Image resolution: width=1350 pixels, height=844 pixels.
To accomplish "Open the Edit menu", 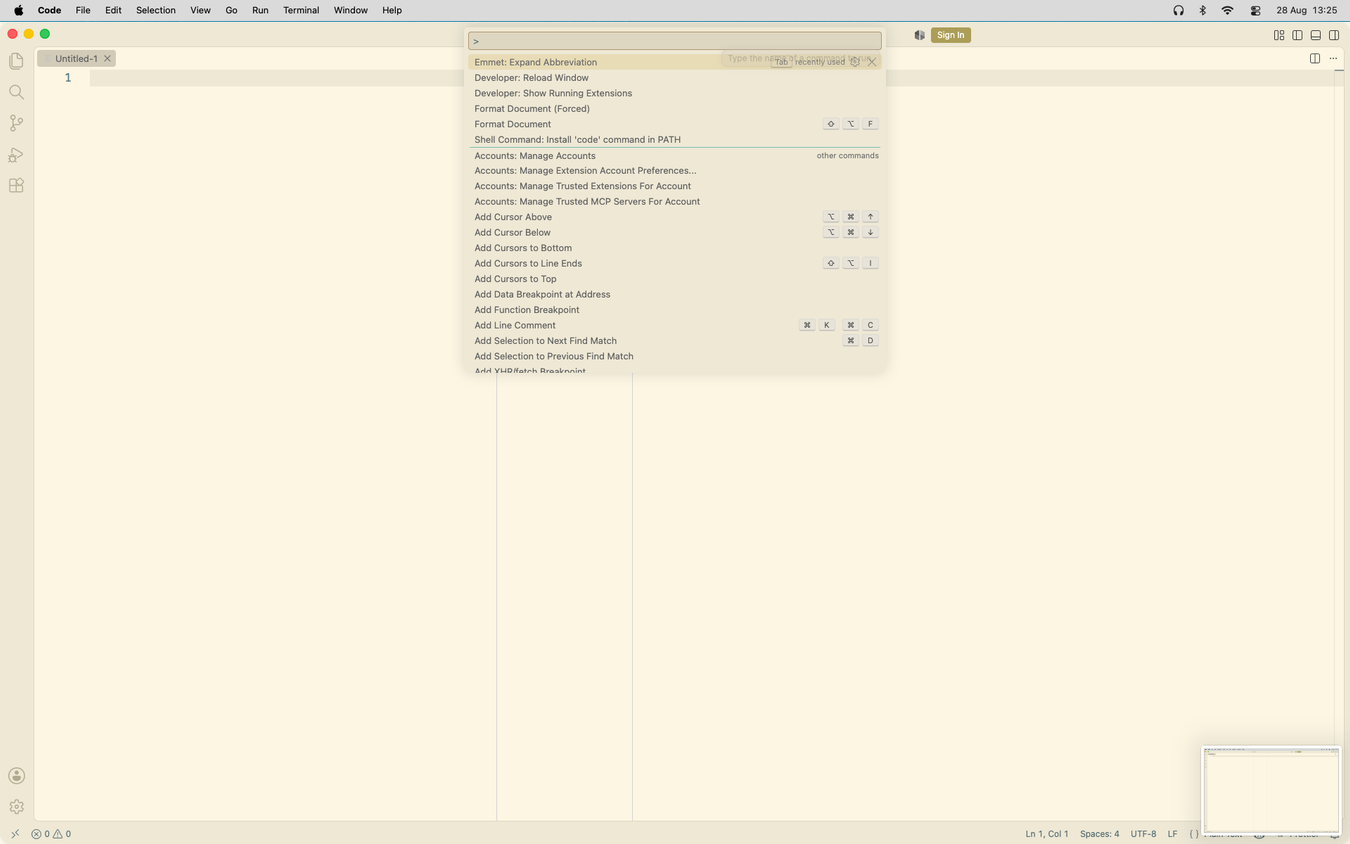I will pos(113,10).
